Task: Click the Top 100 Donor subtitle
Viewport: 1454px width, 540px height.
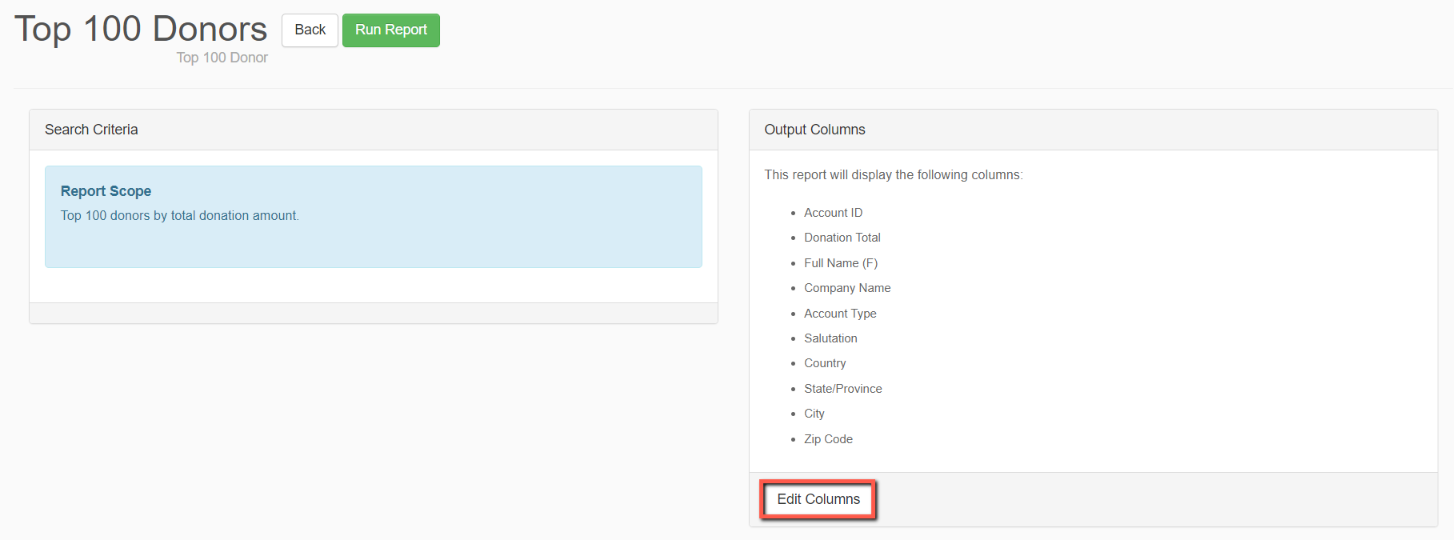Action: 222,58
